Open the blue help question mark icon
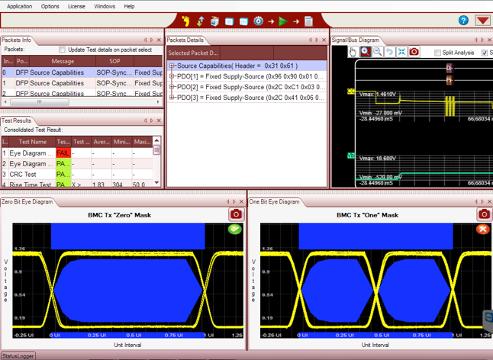 (463, 21)
